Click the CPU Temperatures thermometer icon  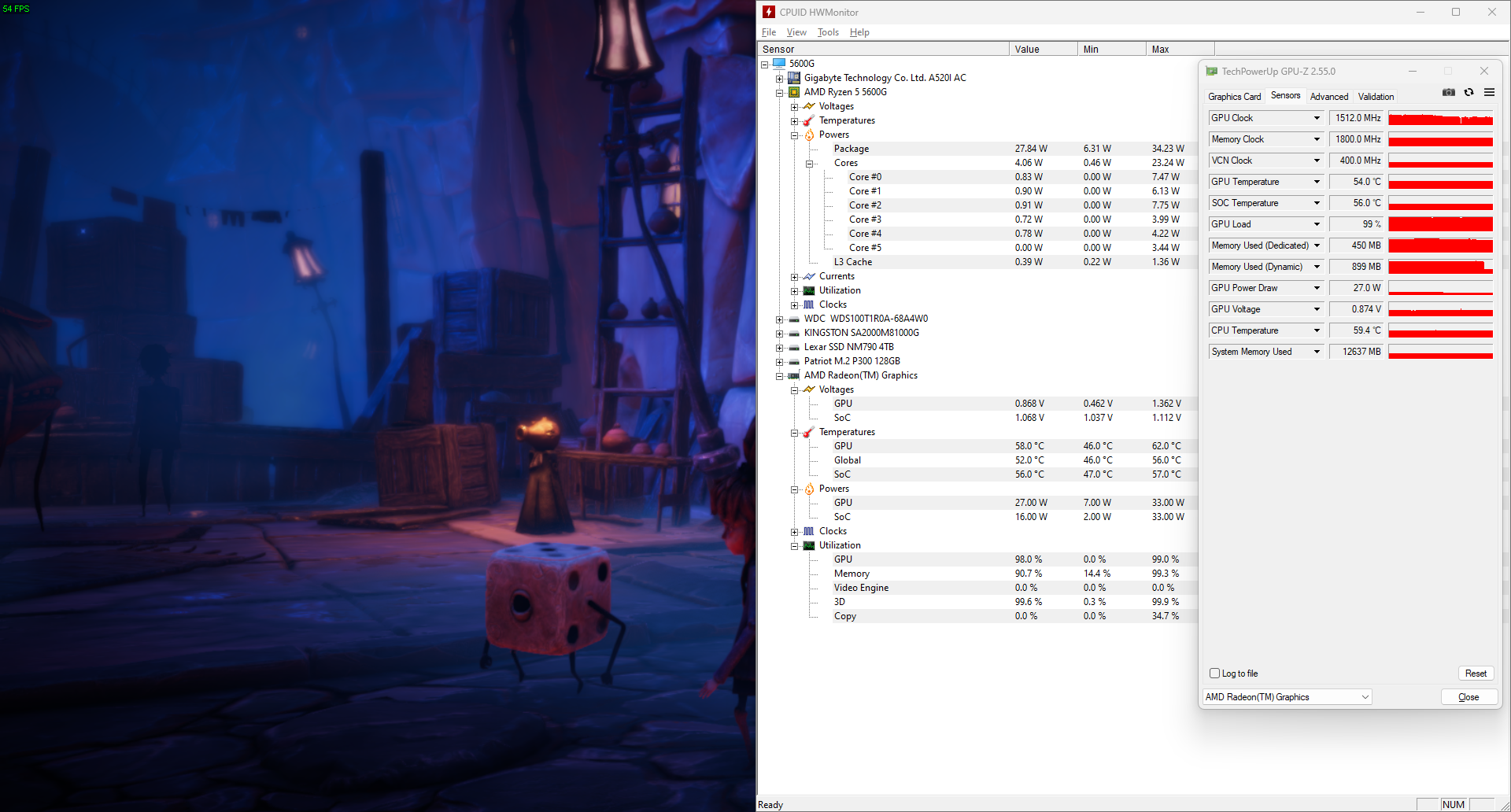coord(809,120)
